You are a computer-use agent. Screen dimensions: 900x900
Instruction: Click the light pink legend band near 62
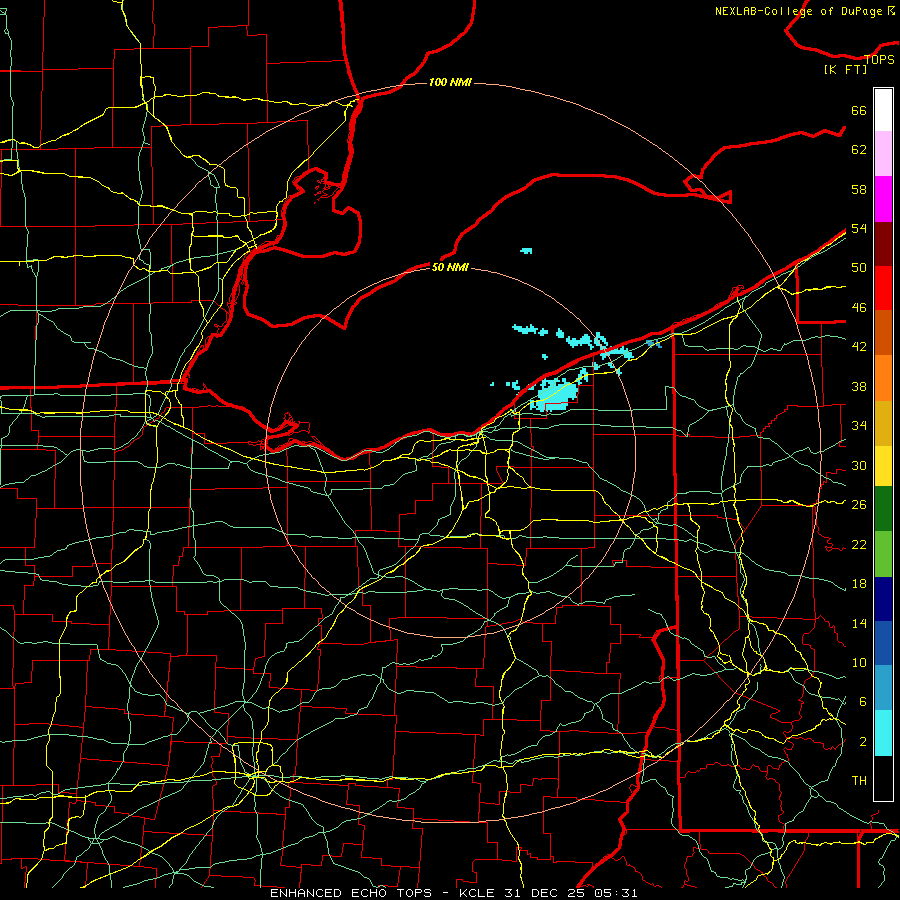click(x=883, y=154)
